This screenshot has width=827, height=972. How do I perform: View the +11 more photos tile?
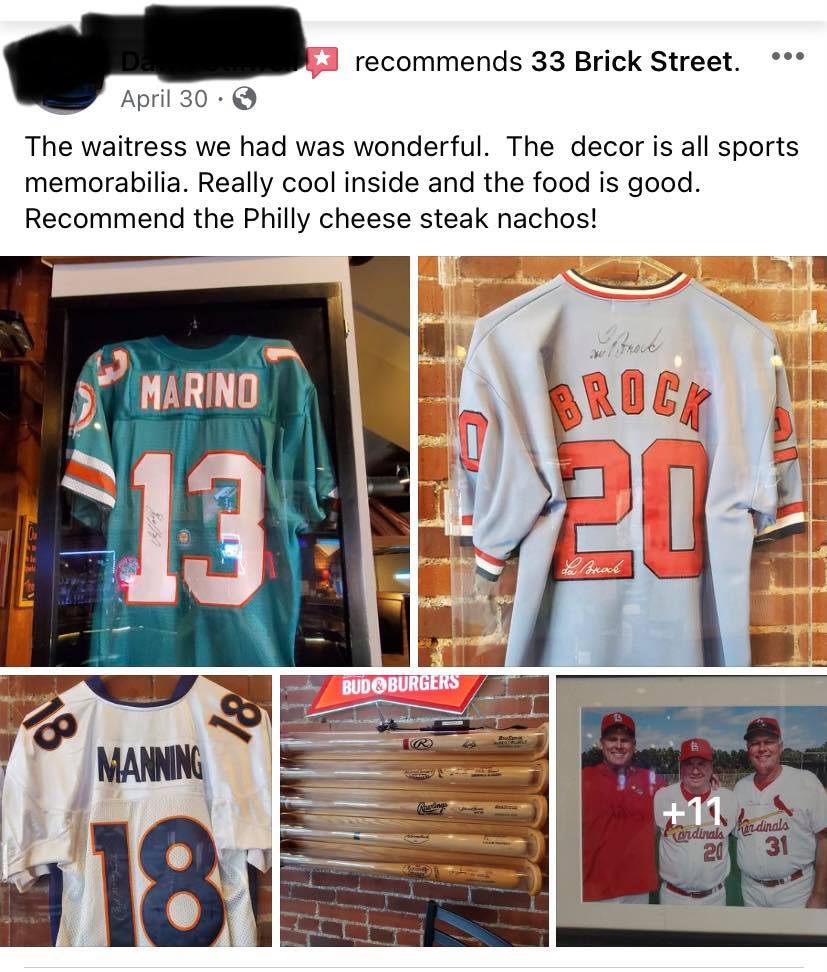coord(691,811)
